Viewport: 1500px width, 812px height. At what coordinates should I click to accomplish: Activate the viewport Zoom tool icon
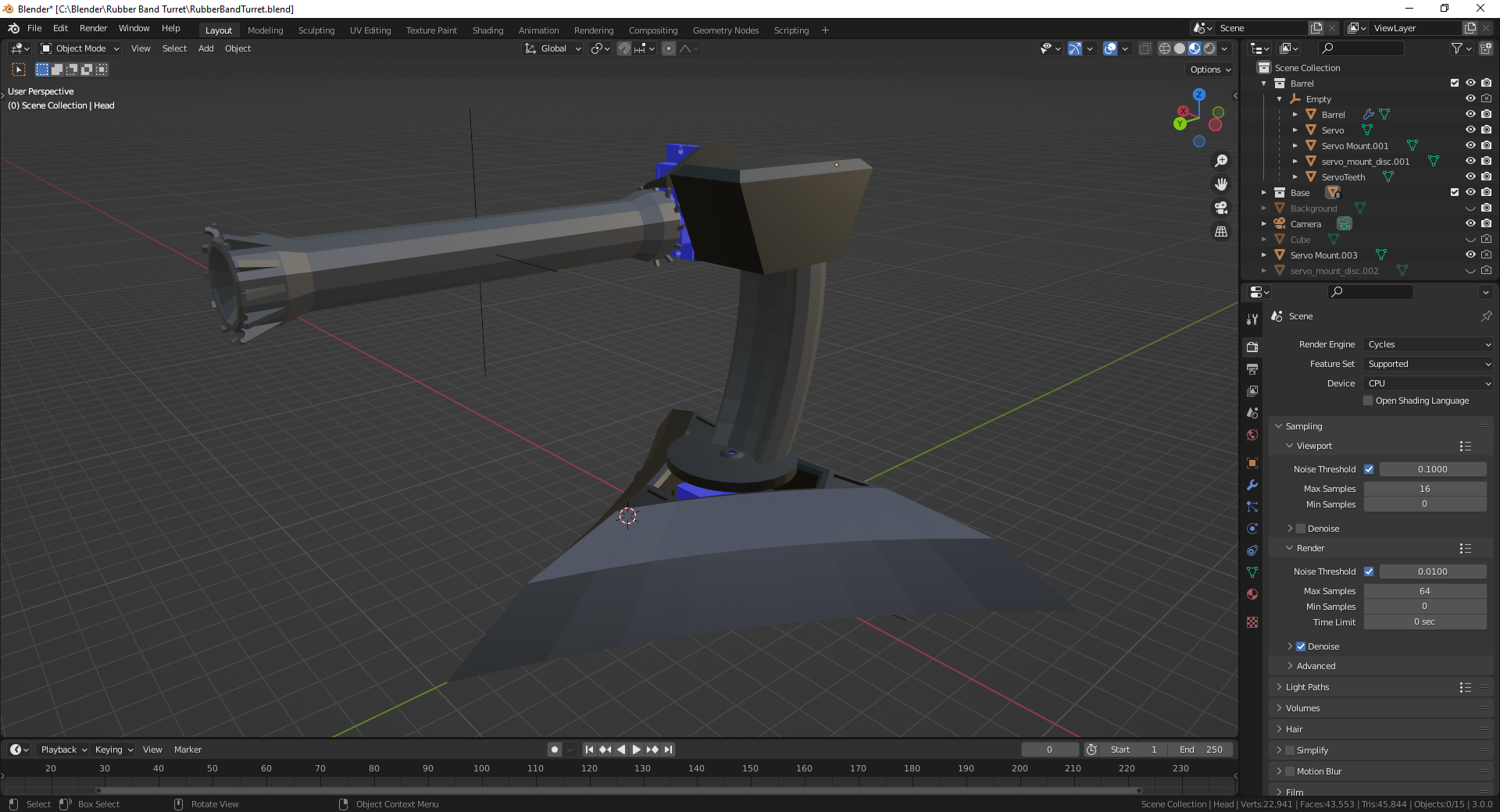click(1221, 161)
